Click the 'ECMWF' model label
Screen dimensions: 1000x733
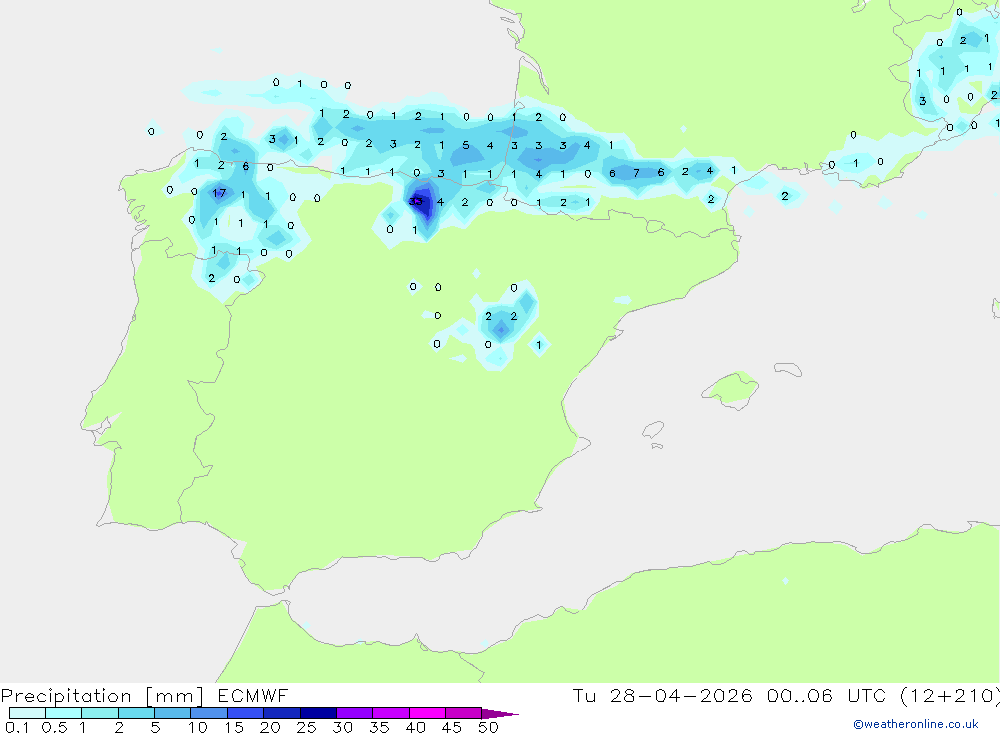(253, 695)
